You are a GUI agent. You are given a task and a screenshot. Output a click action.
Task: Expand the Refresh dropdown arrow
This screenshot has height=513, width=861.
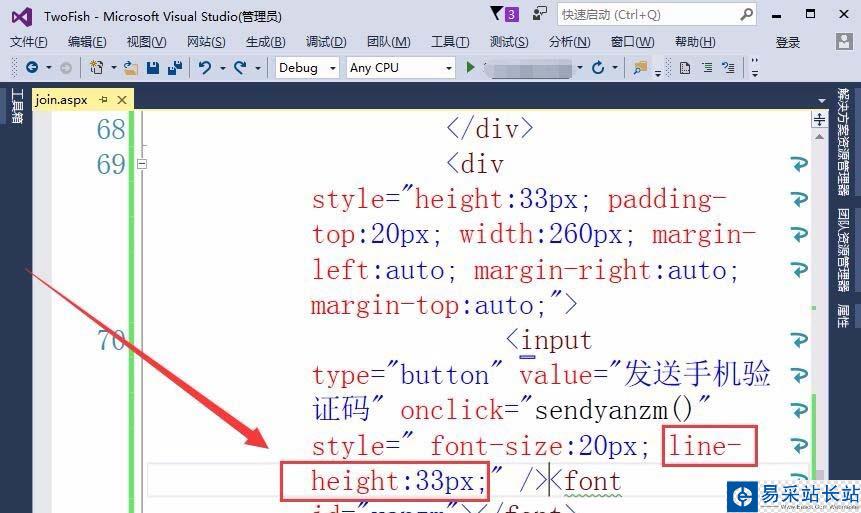pos(615,68)
